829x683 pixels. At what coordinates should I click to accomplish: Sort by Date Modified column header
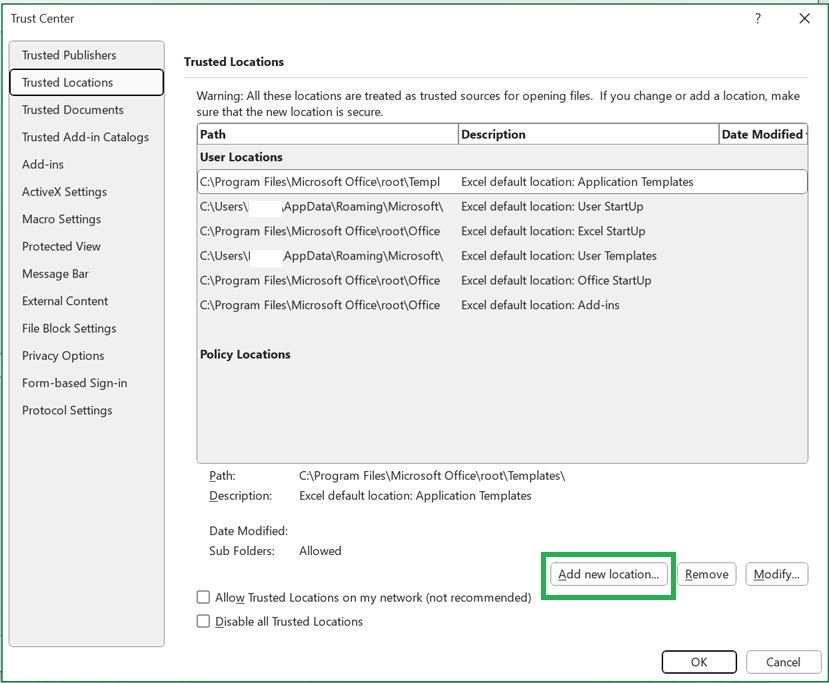click(763, 134)
